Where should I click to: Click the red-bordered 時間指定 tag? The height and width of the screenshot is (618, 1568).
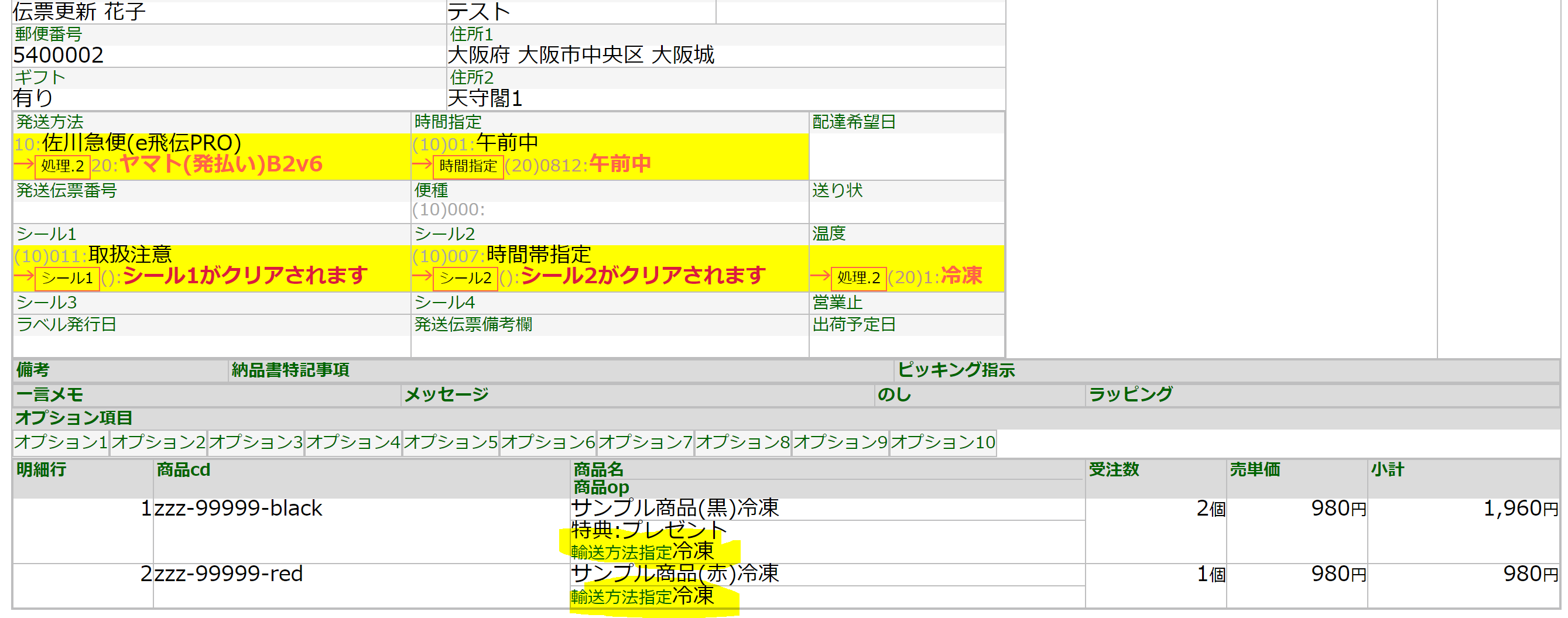point(467,166)
